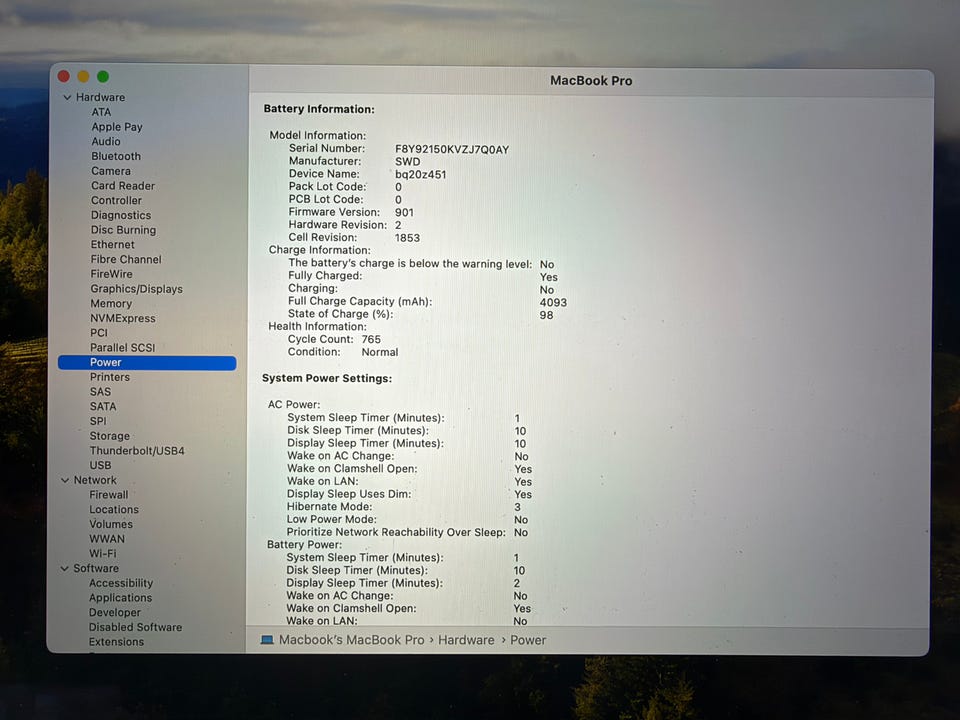Select Memory in the Hardware list
This screenshot has height=720, width=960.
point(111,304)
